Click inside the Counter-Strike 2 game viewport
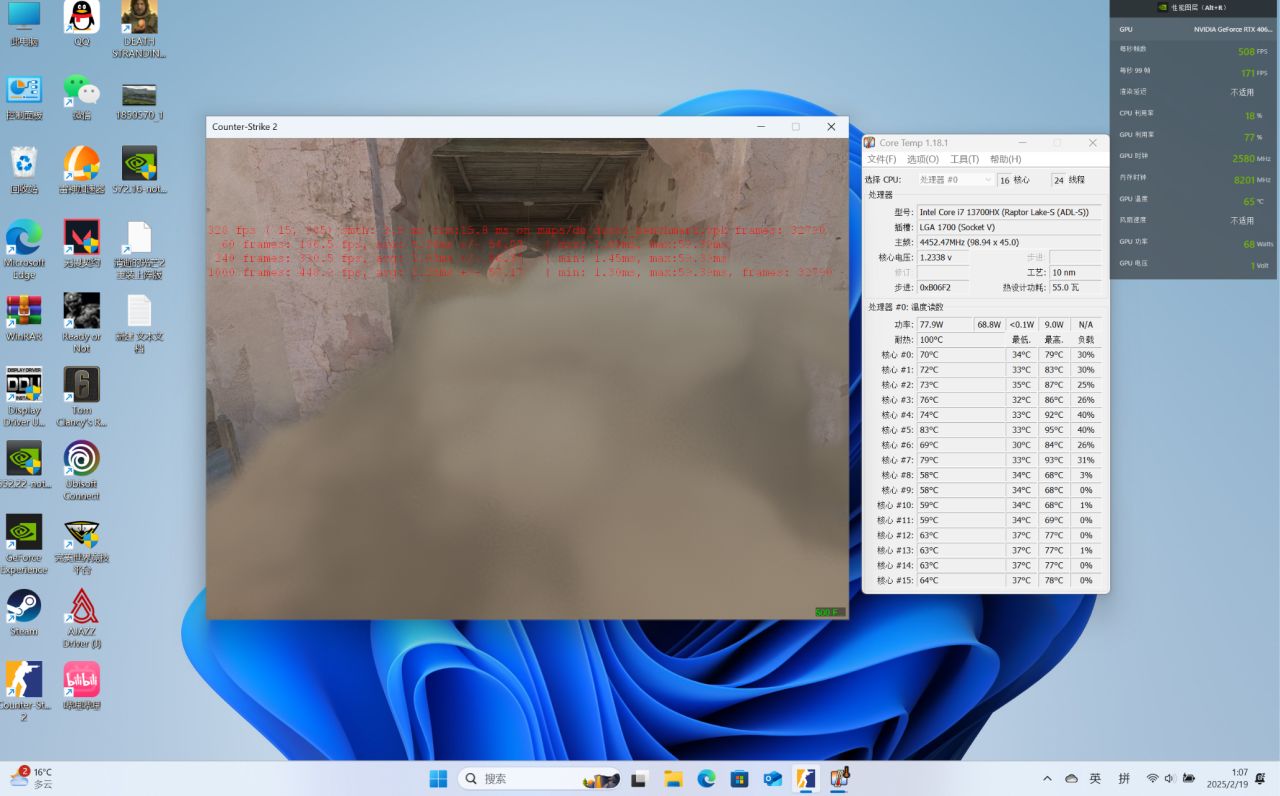Image resolution: width=1280 pixels, height=796 pixels. tap(527, 379)
